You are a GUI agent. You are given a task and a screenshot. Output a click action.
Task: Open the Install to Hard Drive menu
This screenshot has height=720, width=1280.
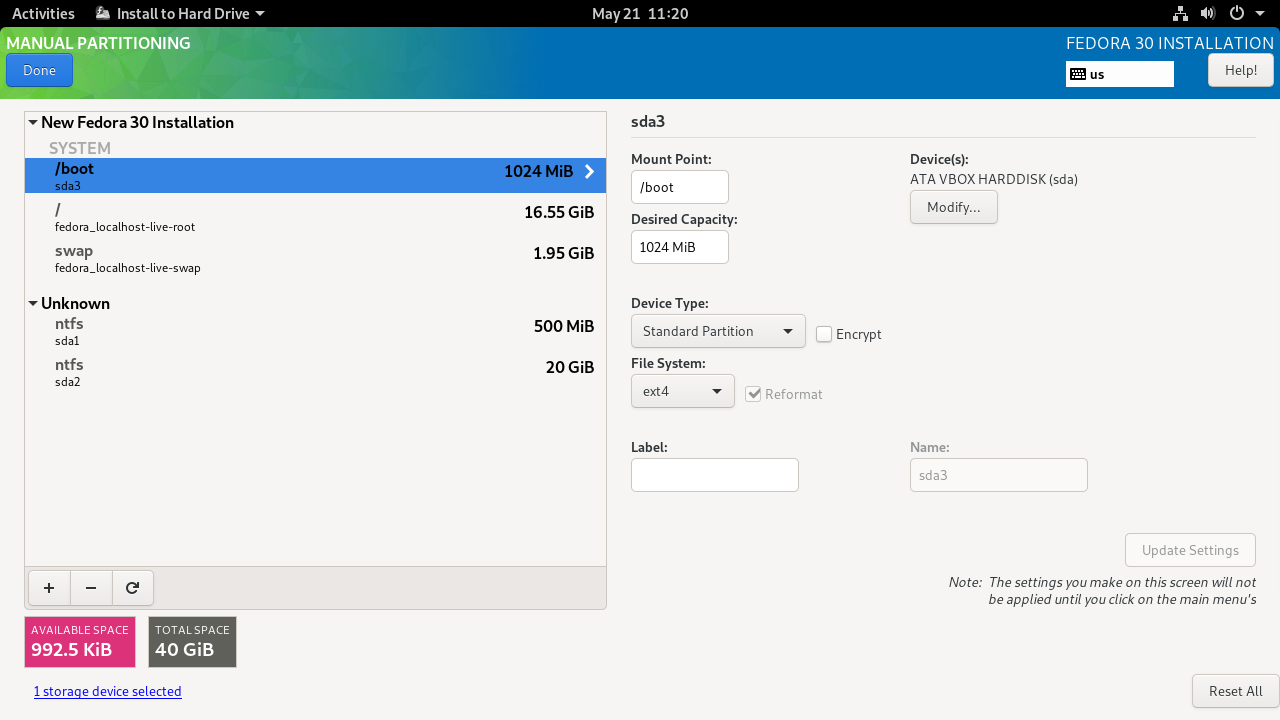[180, 14]
